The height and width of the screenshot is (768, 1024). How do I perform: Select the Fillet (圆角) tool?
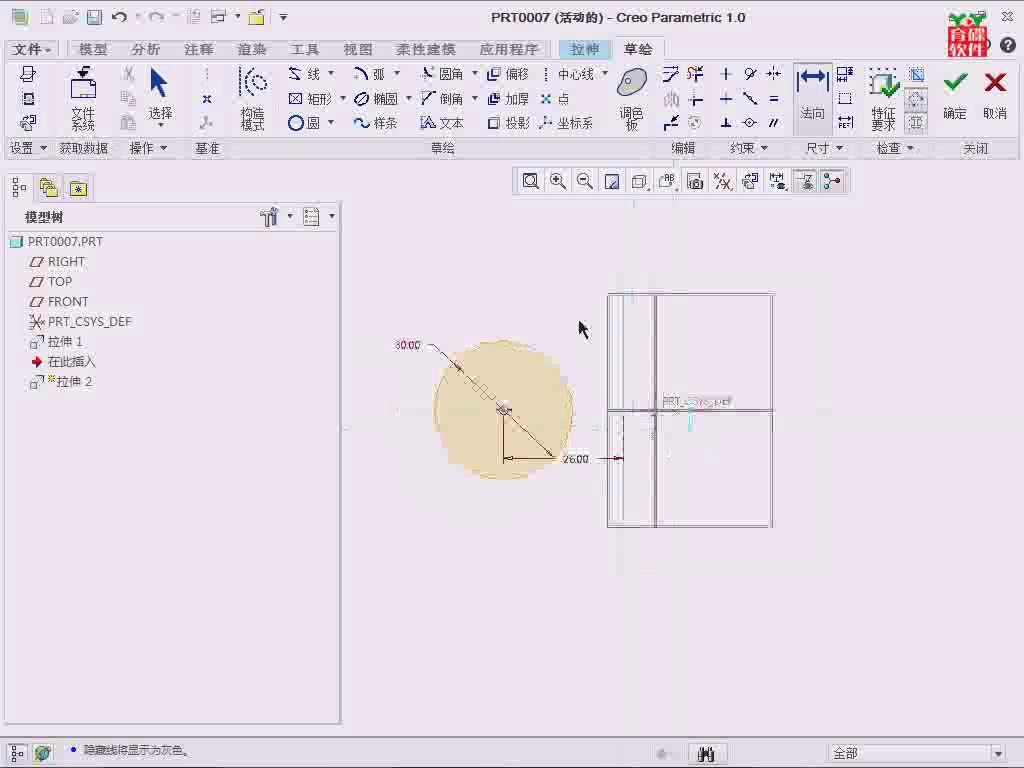coord(443,74)
